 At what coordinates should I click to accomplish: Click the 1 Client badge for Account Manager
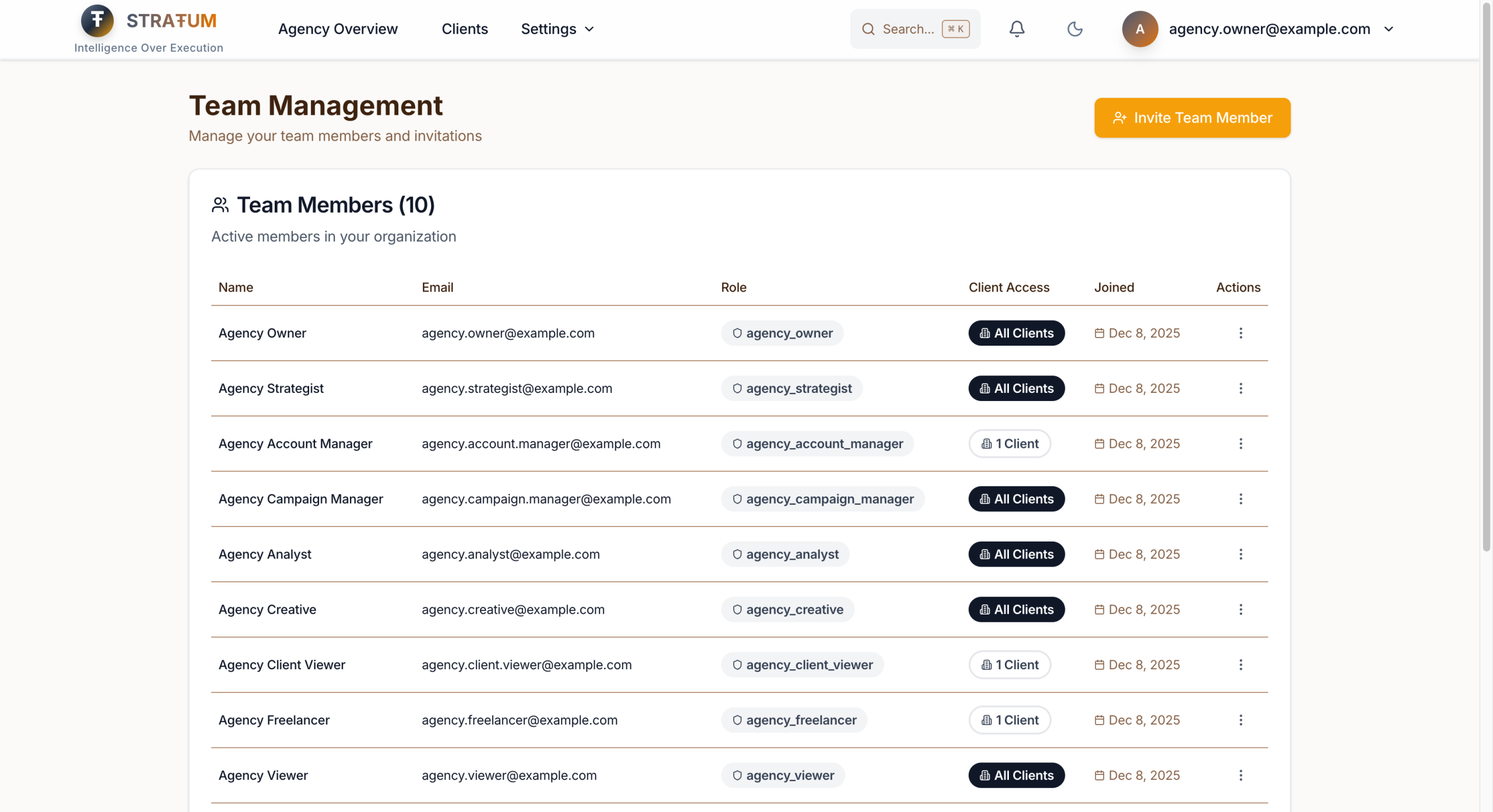point(1010,444)
